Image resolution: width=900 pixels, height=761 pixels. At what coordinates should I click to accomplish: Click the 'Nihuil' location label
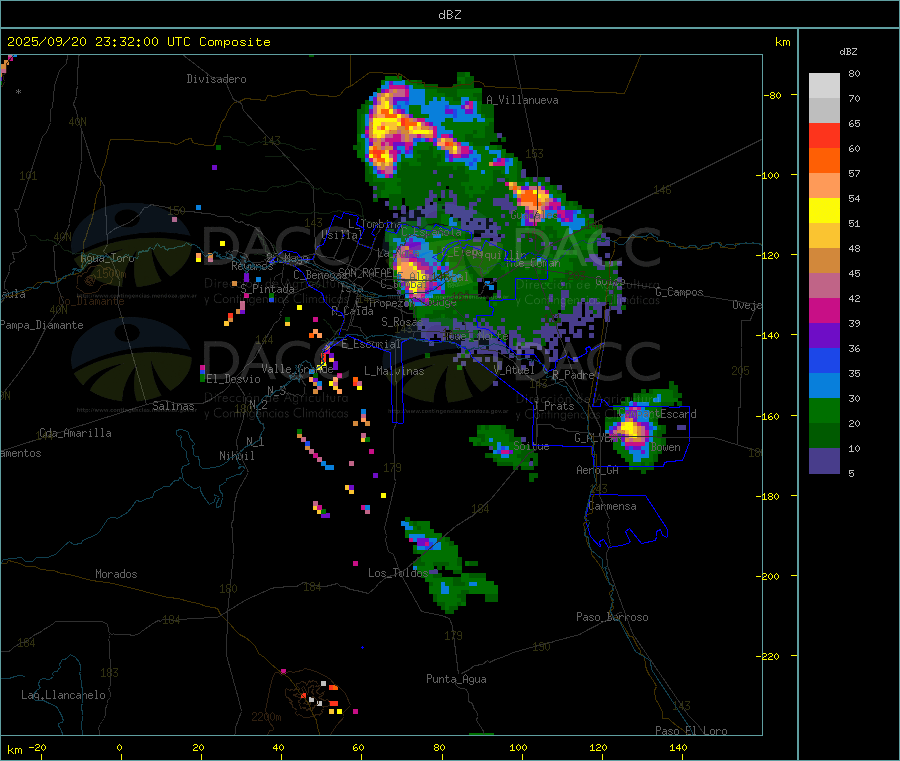click(237, 456)
